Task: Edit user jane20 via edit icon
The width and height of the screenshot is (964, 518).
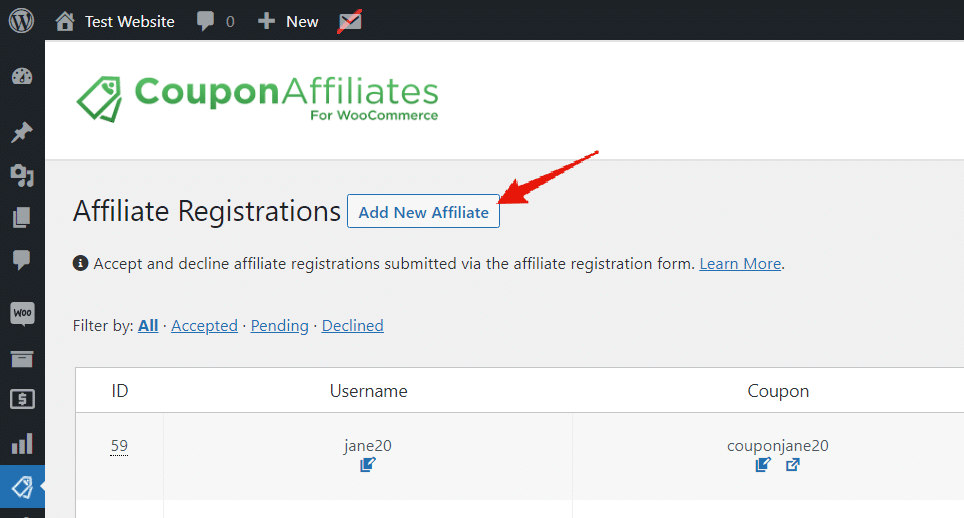Action: (368, 465)
